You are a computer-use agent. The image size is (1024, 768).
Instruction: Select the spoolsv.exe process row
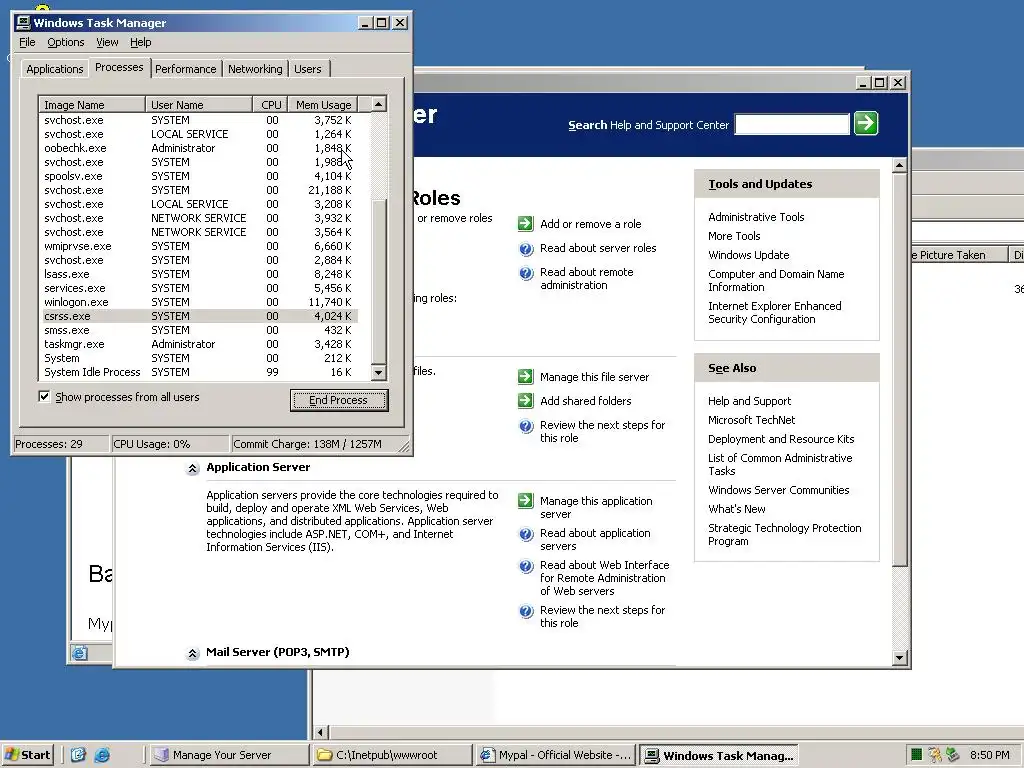tap(199, 176)
